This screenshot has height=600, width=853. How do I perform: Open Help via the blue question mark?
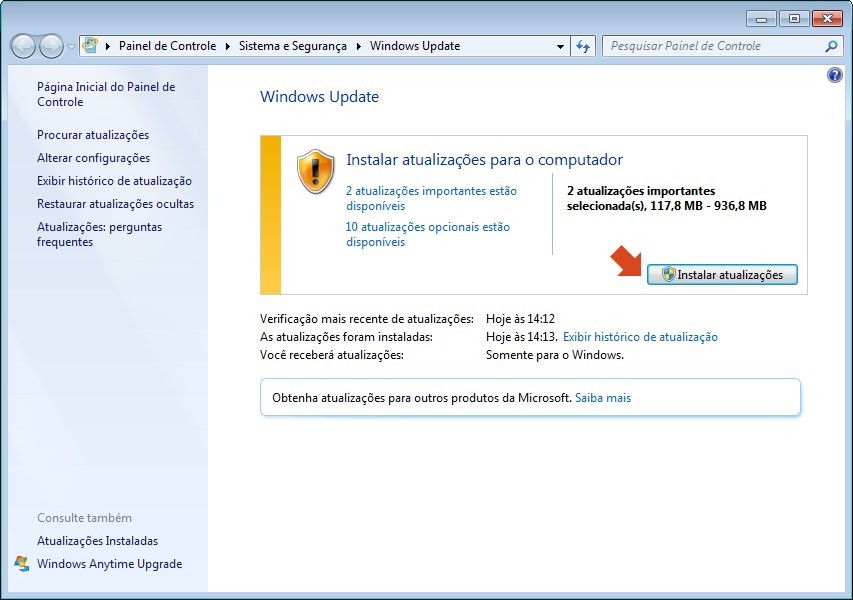[x=835, y=76]
